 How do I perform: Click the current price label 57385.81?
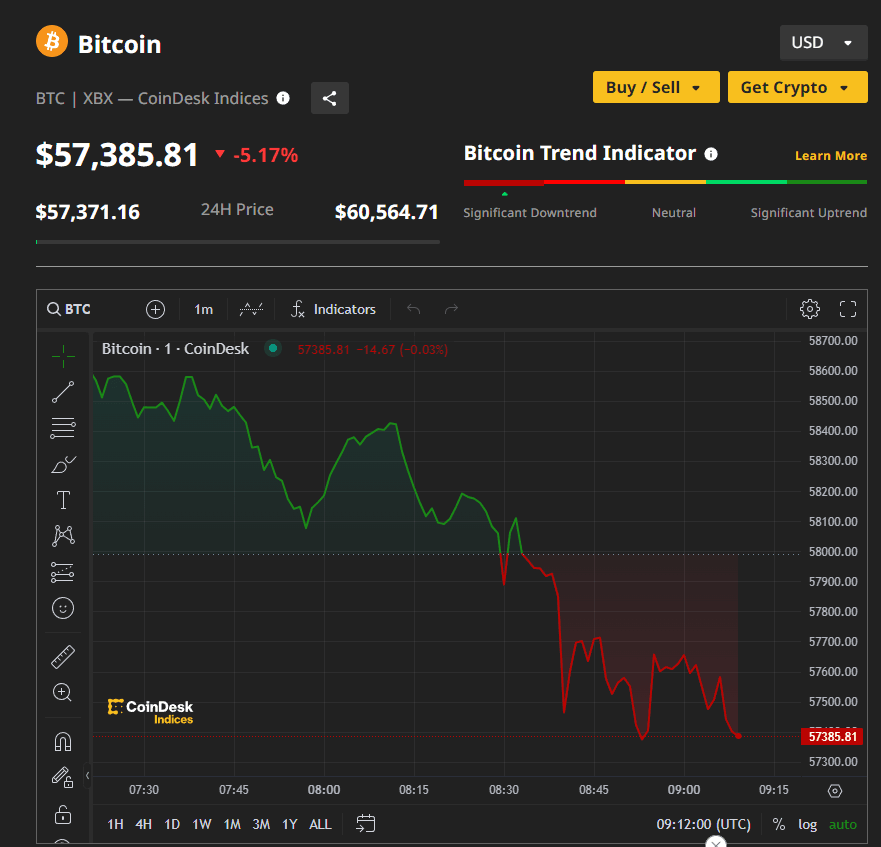tap(832, 736)
